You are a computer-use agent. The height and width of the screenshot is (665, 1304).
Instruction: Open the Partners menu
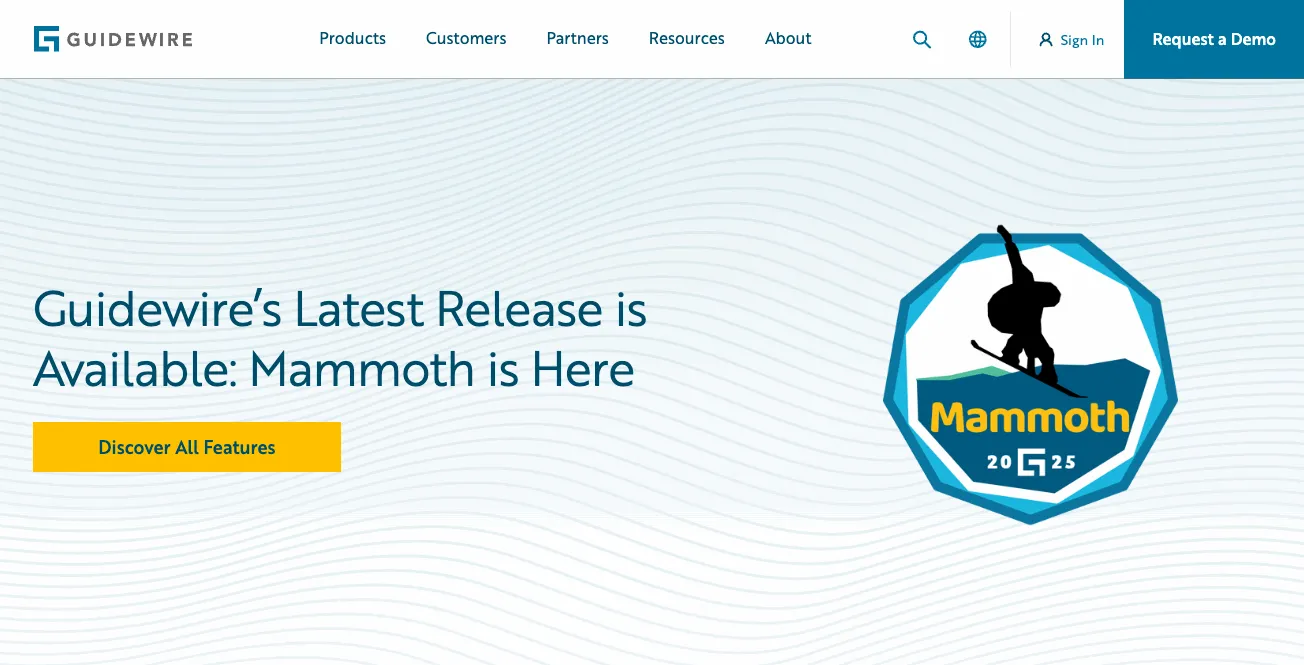click(578, 39)
